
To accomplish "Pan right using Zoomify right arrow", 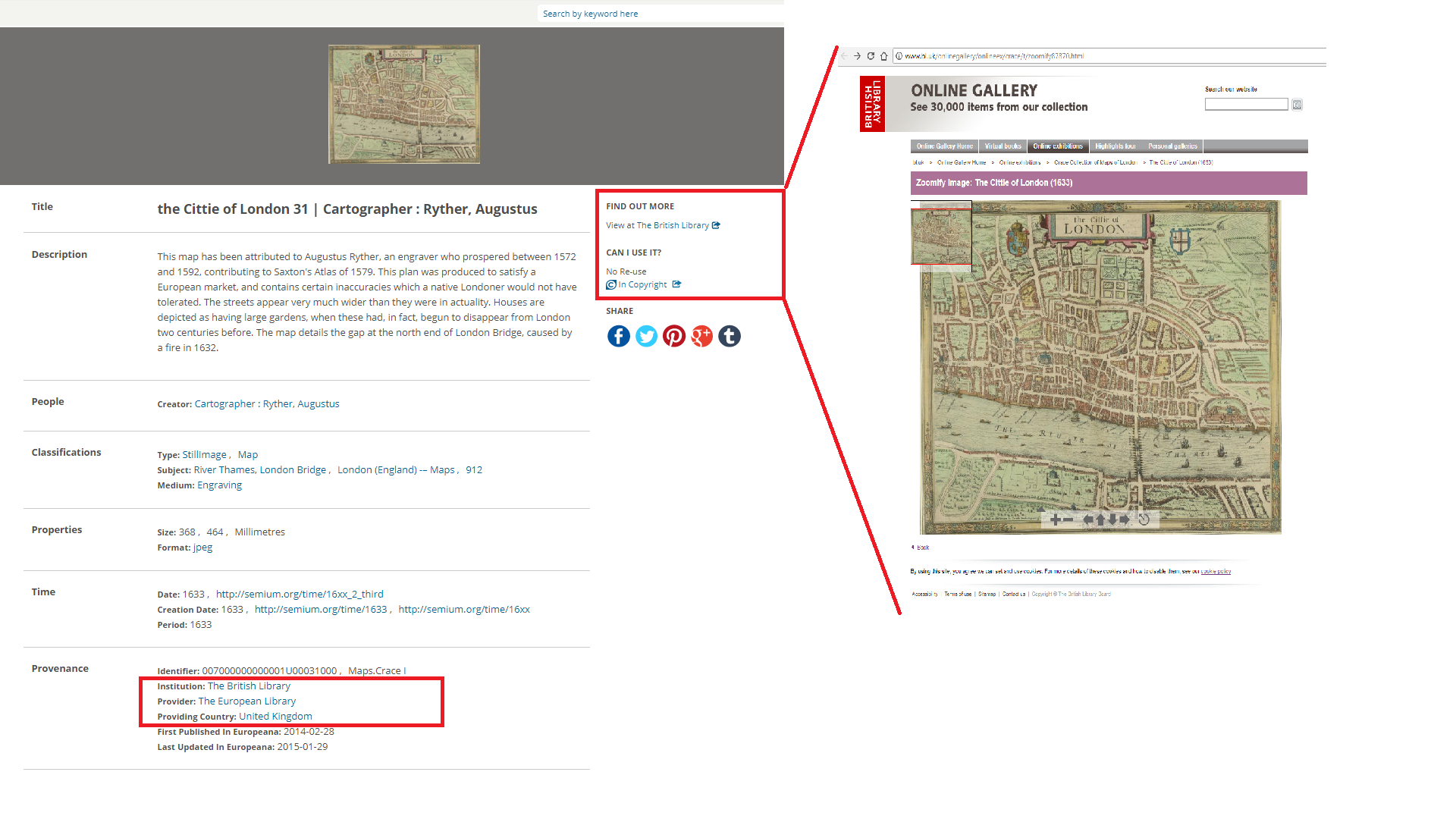I will coord(1125,519).
